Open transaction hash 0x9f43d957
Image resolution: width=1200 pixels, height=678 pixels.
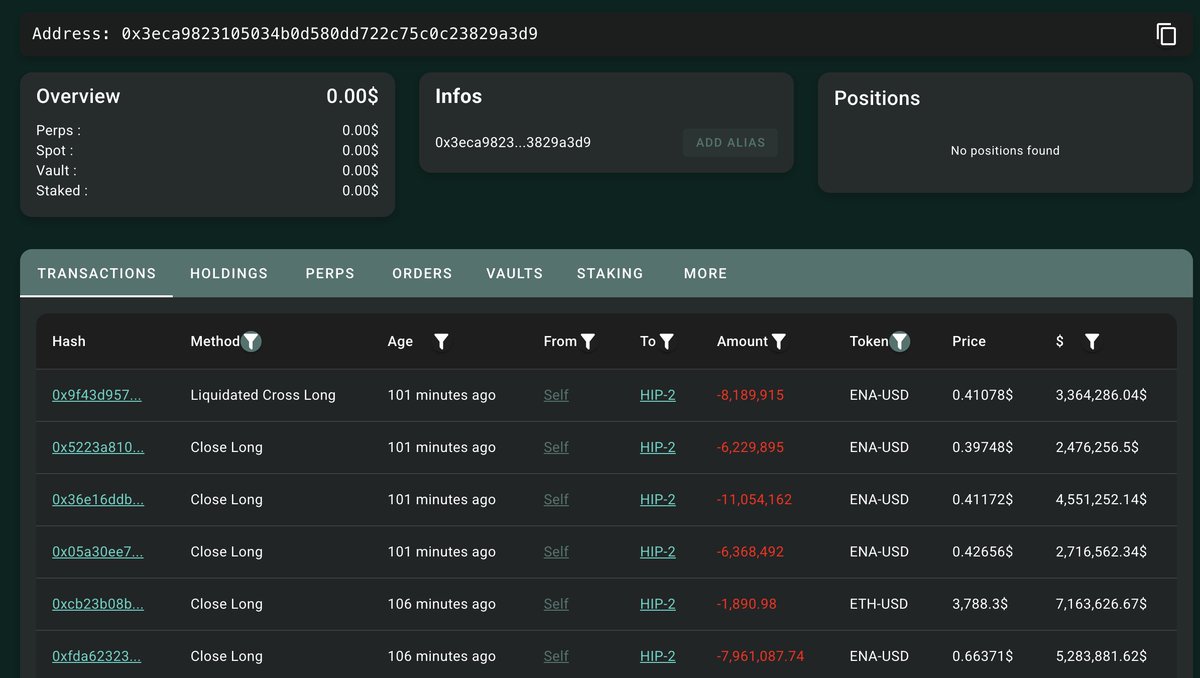point(97,395)
